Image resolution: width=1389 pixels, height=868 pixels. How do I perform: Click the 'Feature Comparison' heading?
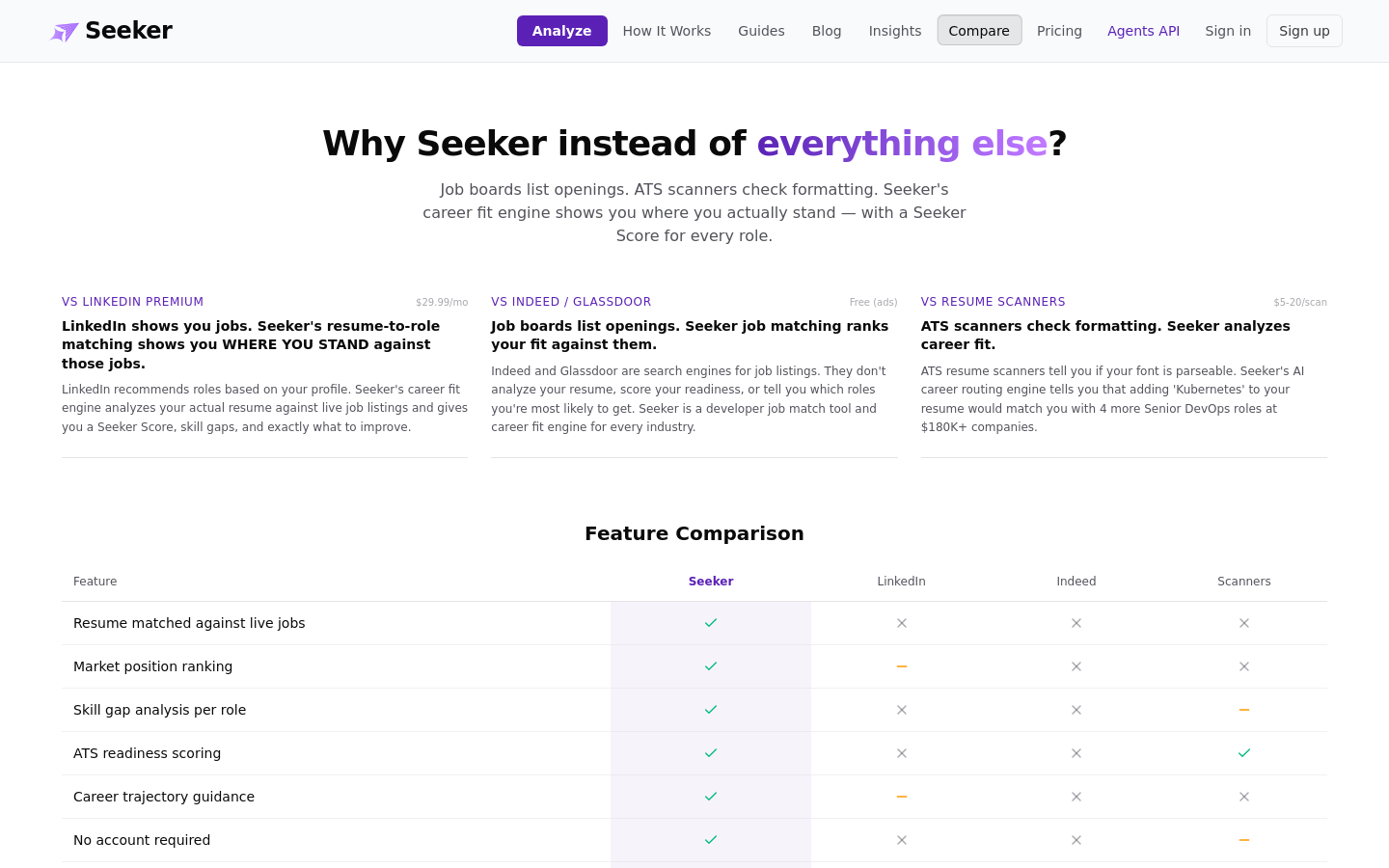coord(694,533)
